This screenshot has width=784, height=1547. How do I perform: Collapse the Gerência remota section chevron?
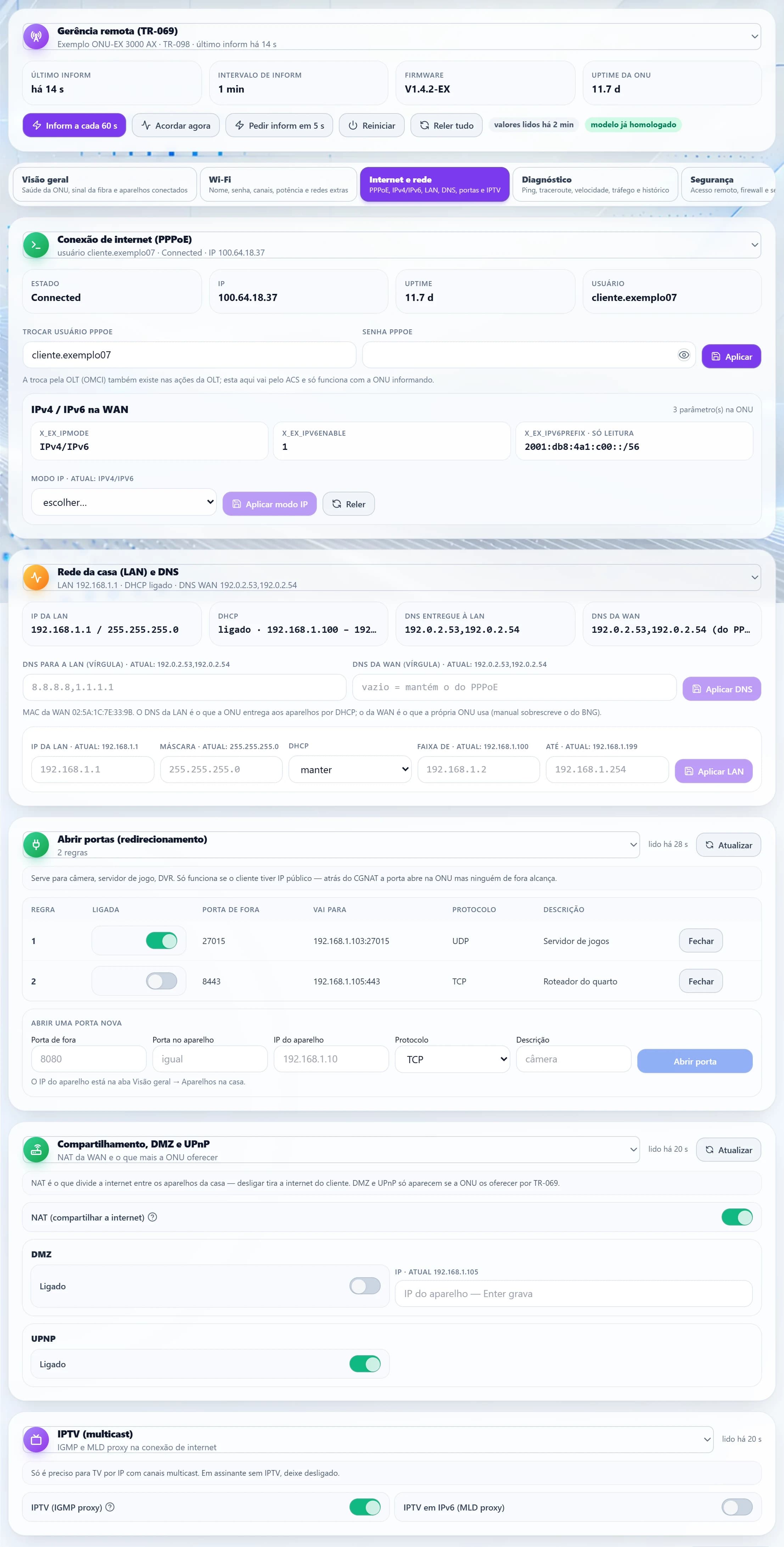(x=755, y=37)
